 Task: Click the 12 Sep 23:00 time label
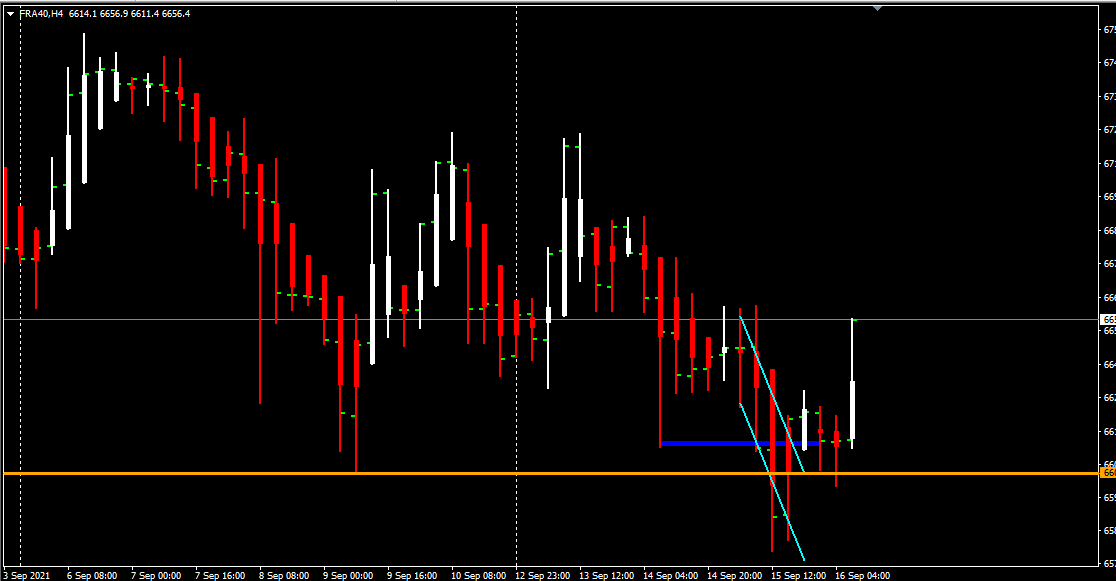pyautogui.click(x=542, y=575)
